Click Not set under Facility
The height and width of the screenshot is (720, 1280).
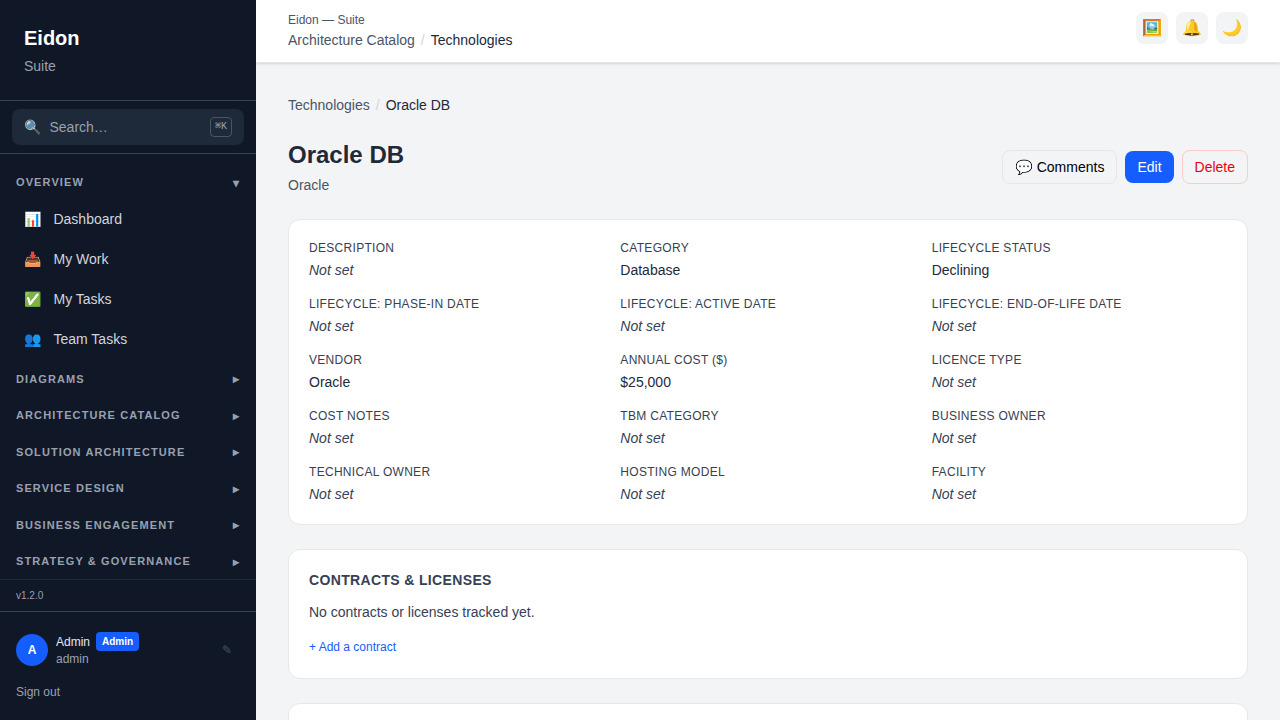954,494
